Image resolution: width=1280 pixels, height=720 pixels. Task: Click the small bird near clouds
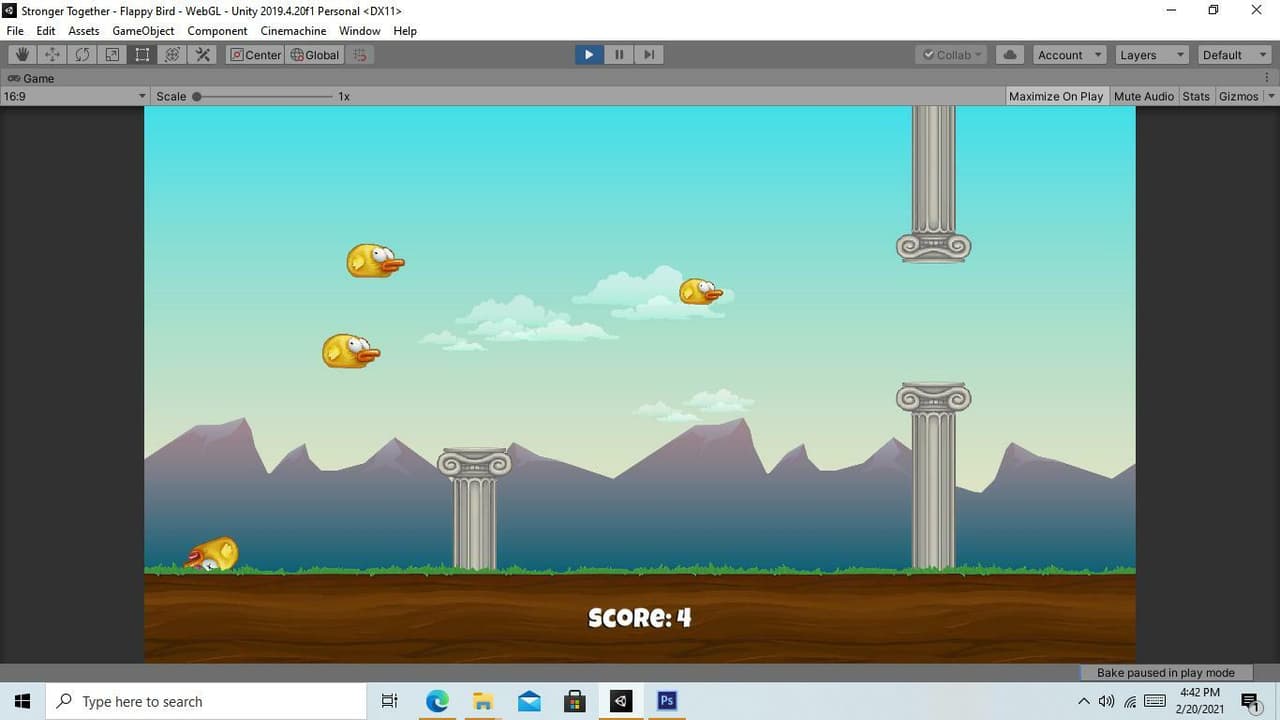tap(700, 292)
